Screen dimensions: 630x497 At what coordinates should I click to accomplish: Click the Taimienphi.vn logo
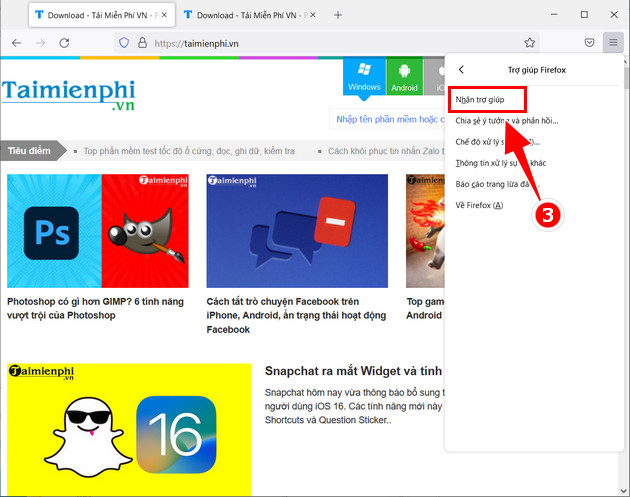[x=68, y=95]
